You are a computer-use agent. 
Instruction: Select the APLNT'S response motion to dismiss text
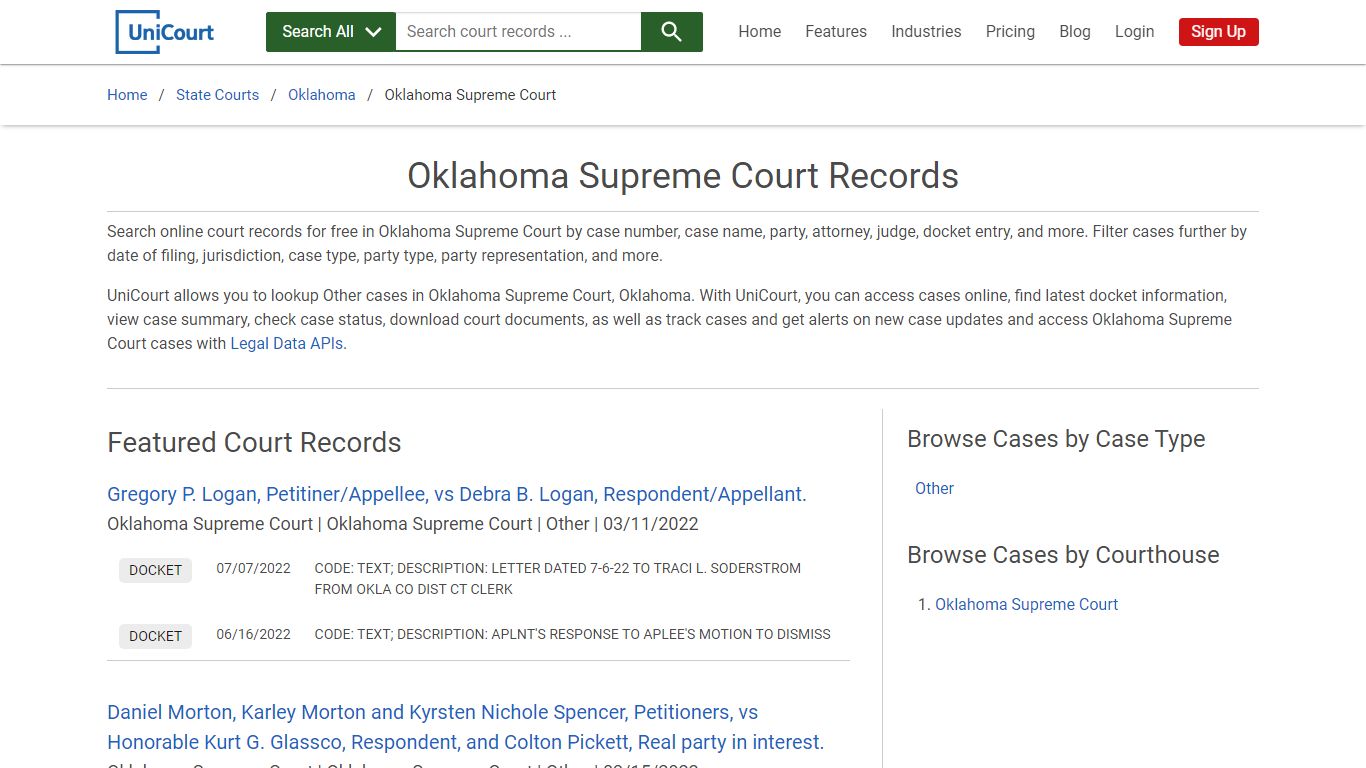pyautogui.click(x=572, y=634)
